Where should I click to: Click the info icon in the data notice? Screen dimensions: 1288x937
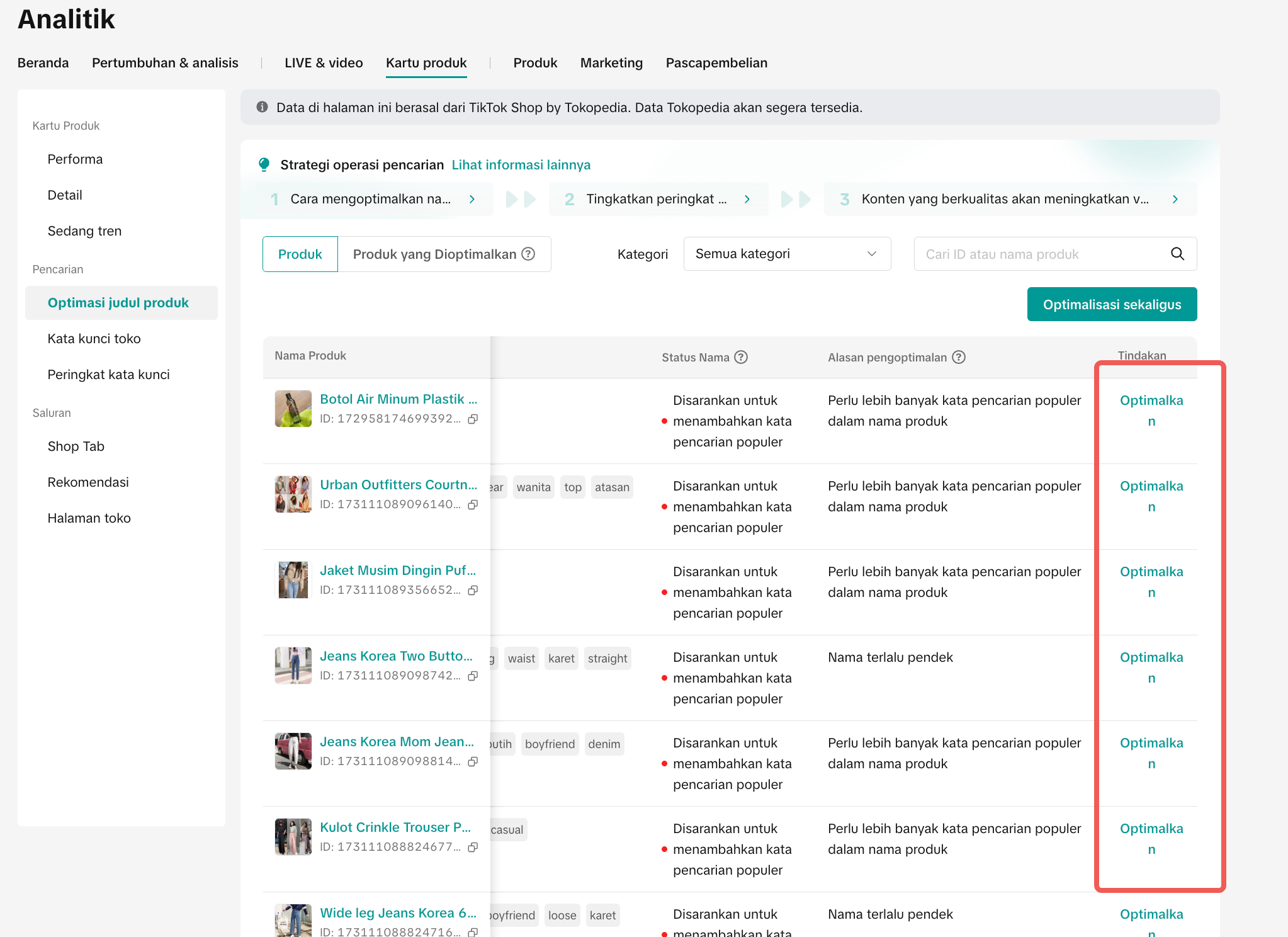pos(263,107)
